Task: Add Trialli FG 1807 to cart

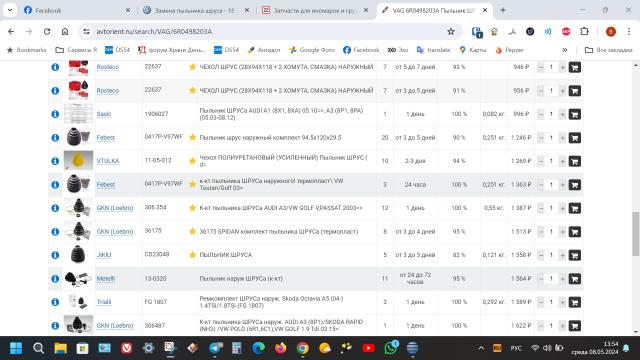Action: tap(575, 302)
